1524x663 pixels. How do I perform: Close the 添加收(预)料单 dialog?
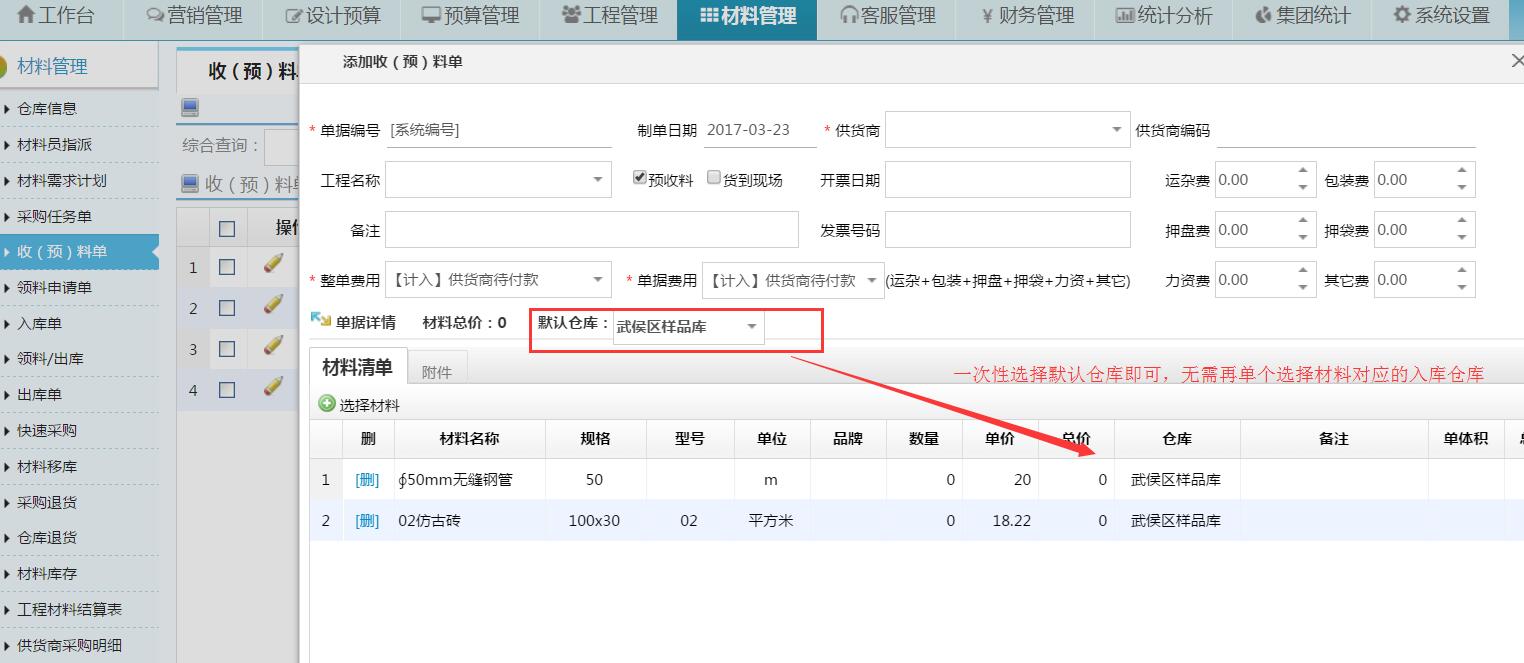point(1516,61)
